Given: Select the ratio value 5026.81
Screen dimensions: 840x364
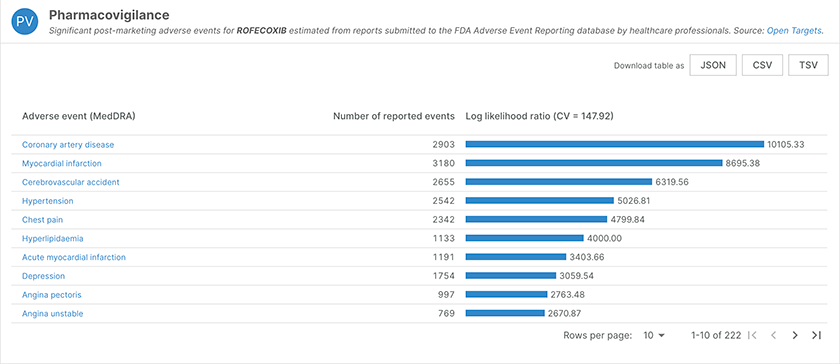Looking at the screenshot, I should pos(634,201).
